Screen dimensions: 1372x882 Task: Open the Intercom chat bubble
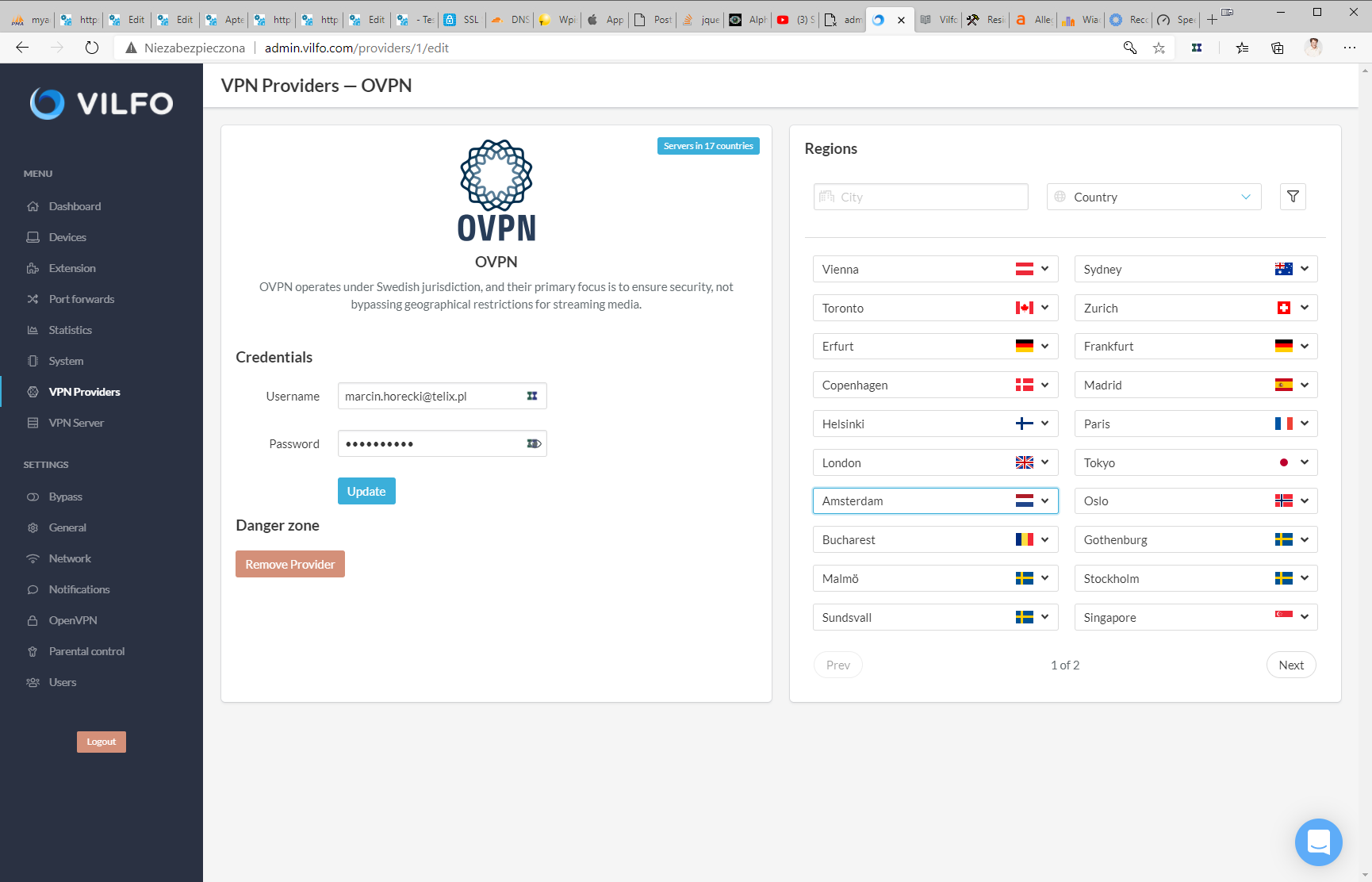tap(1318, 842)
